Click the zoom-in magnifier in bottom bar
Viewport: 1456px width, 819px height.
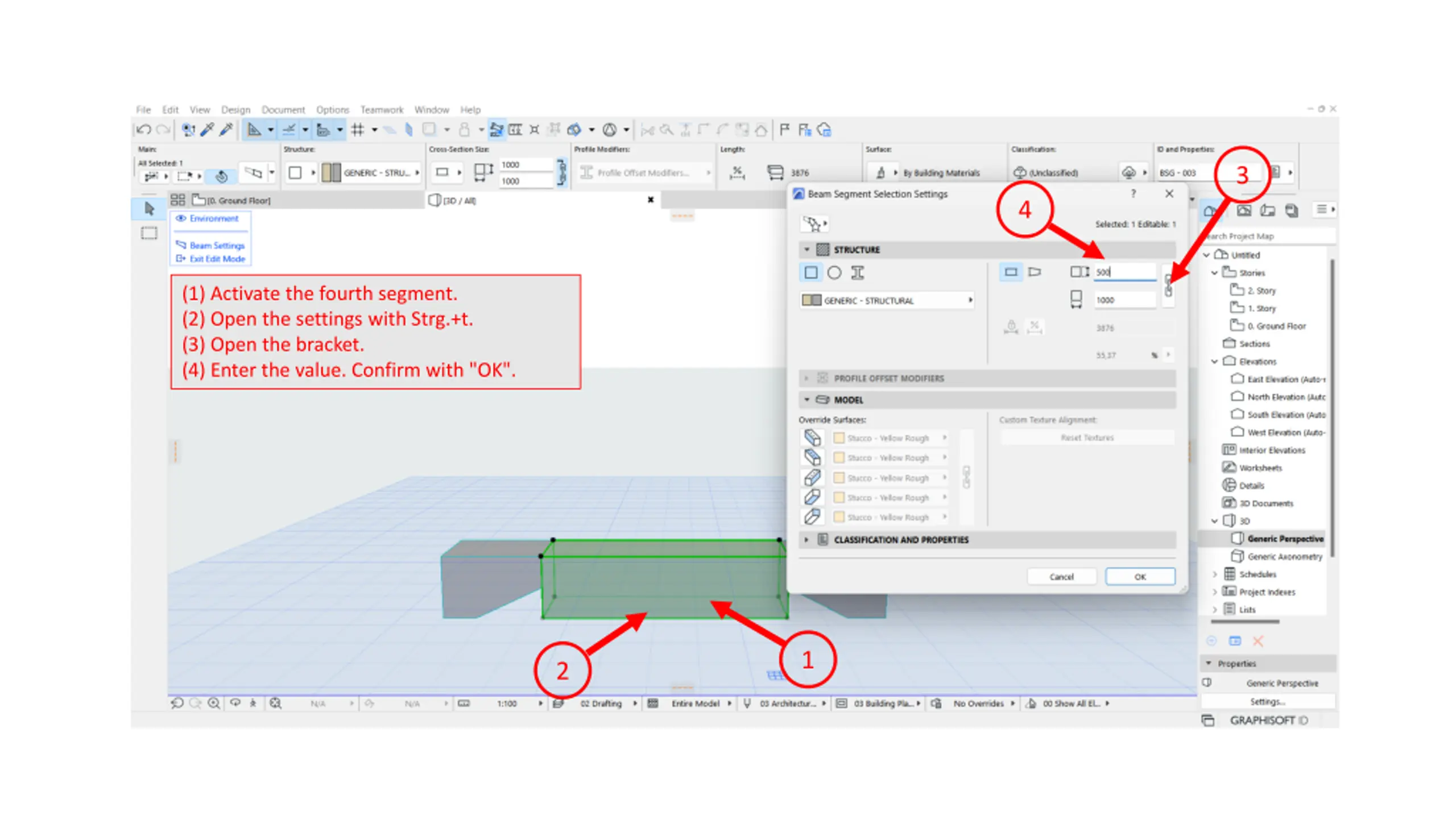click(x=214, y=703)
